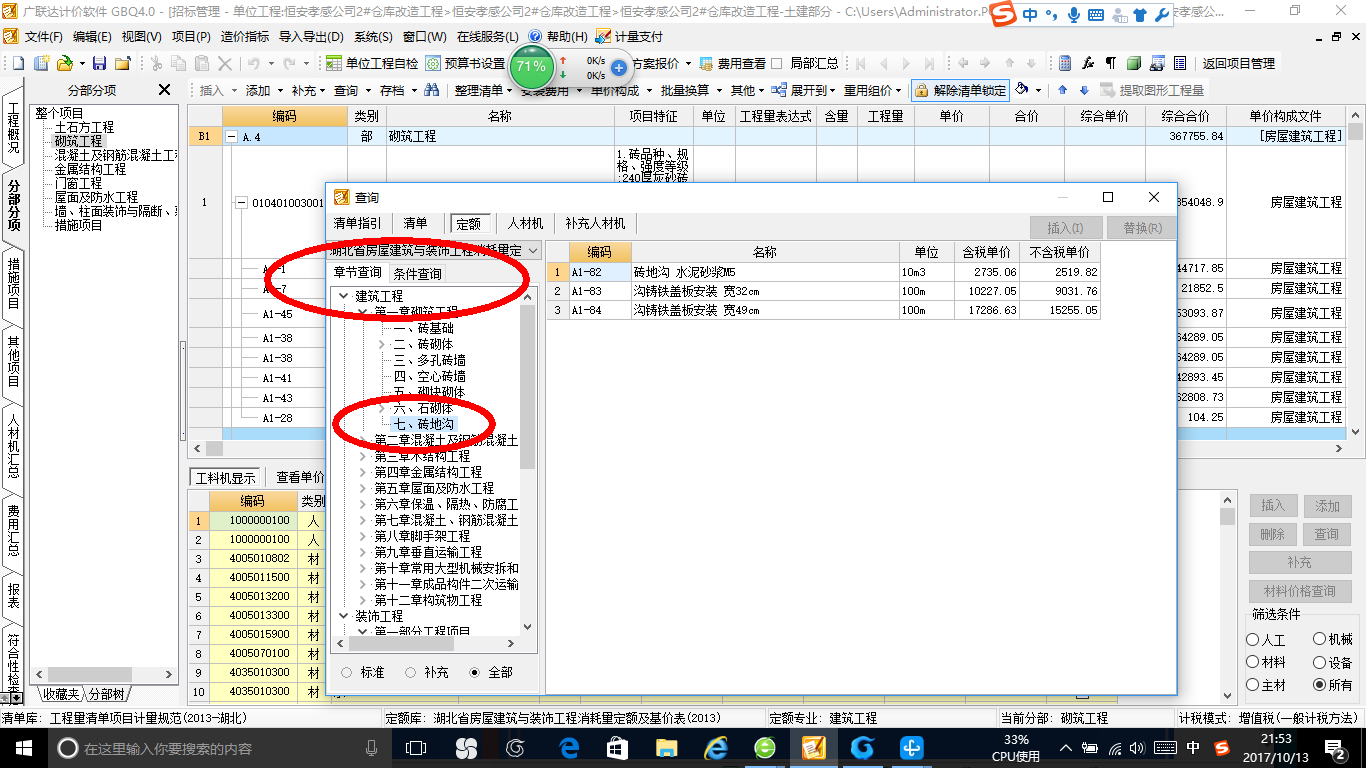Screen dimensions: 1366x768
Task: Open File Explorer from taskbar
Action: 666,747
